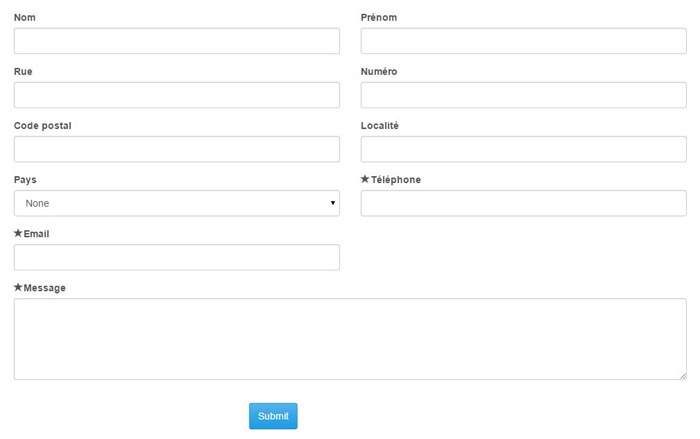Click the Code postal label text

pyautogui.click(x=42, y=126)
